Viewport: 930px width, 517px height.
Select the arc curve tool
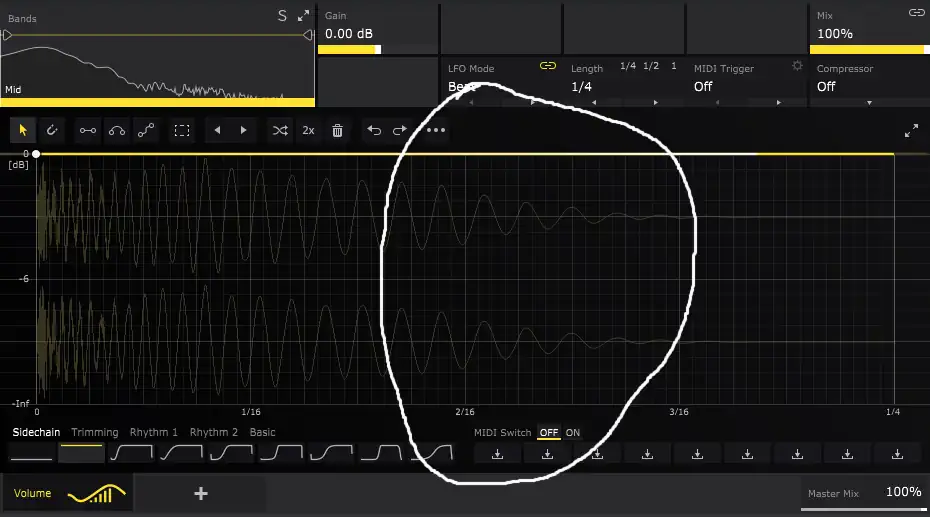117,130
